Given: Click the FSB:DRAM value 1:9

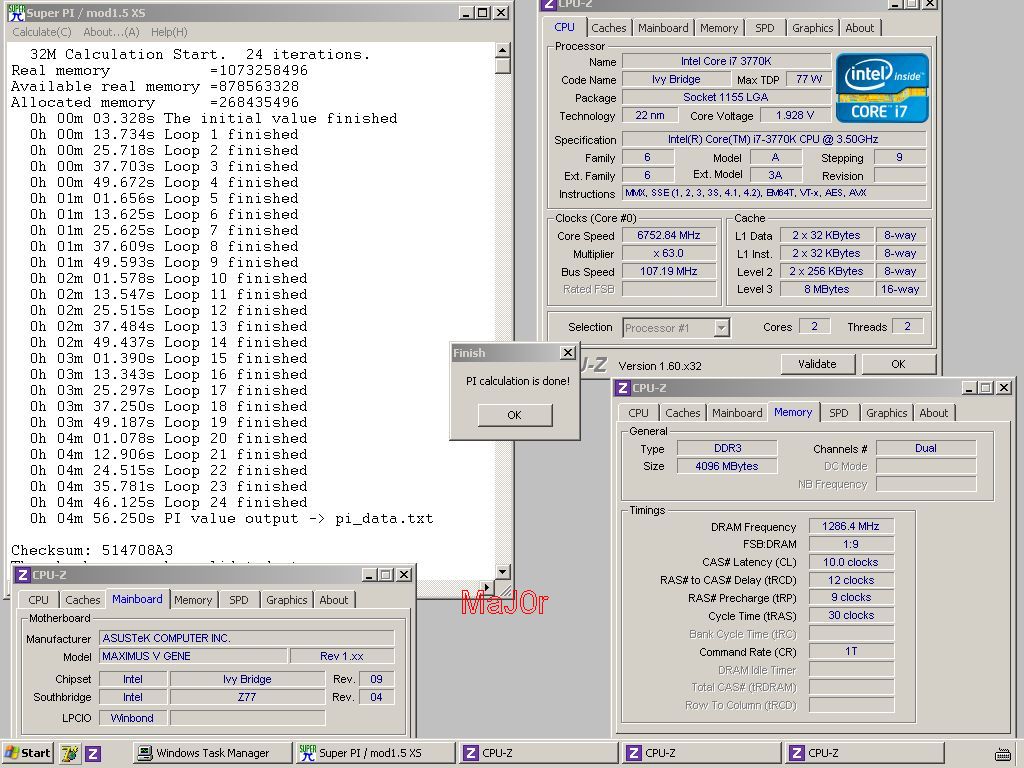Looking at the screenshot, I should [x=851, y=544].
